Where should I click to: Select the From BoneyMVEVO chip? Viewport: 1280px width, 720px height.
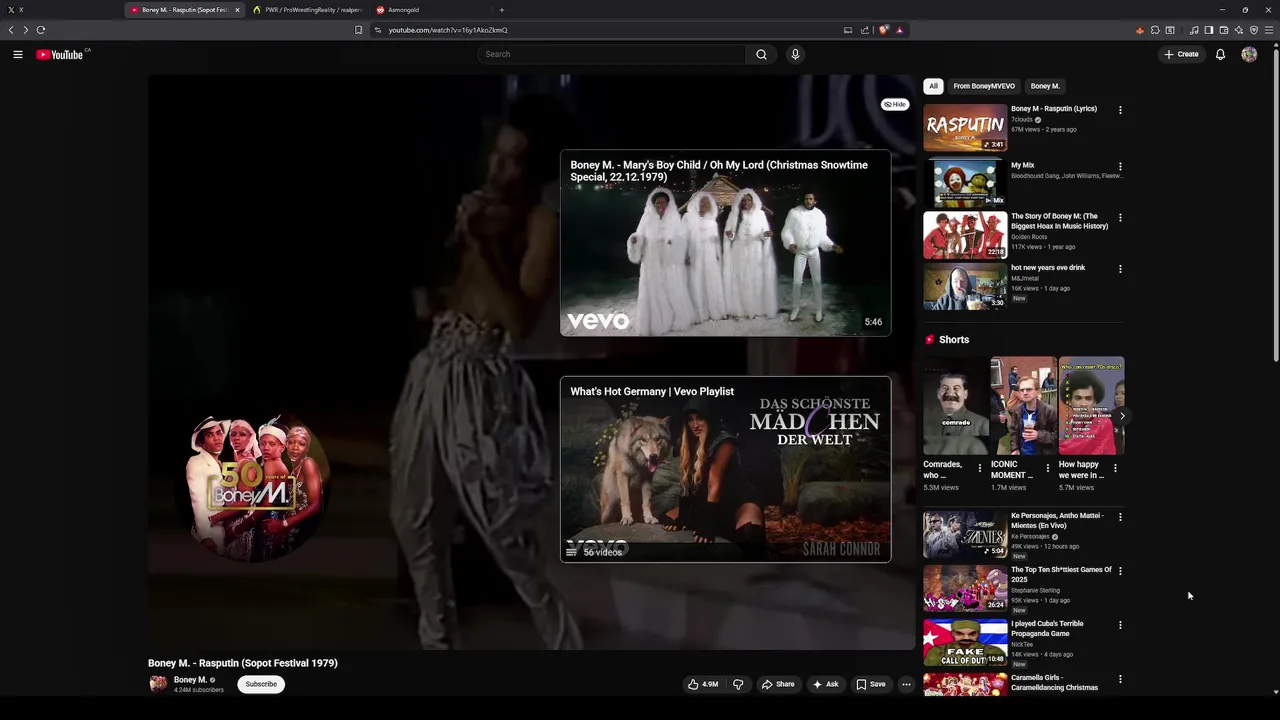pyautogui.click(x=984, y=86)
